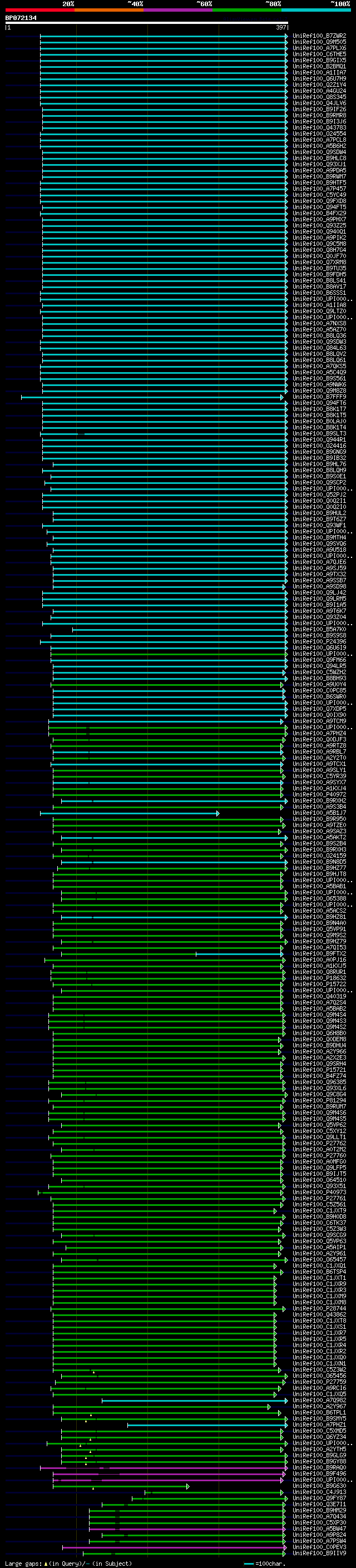The height and width of the screenshot is (1568, 356).
Task: Select the UniRef100_B9G630 label
Action: pyautogui.click(x=319, y=1486)
